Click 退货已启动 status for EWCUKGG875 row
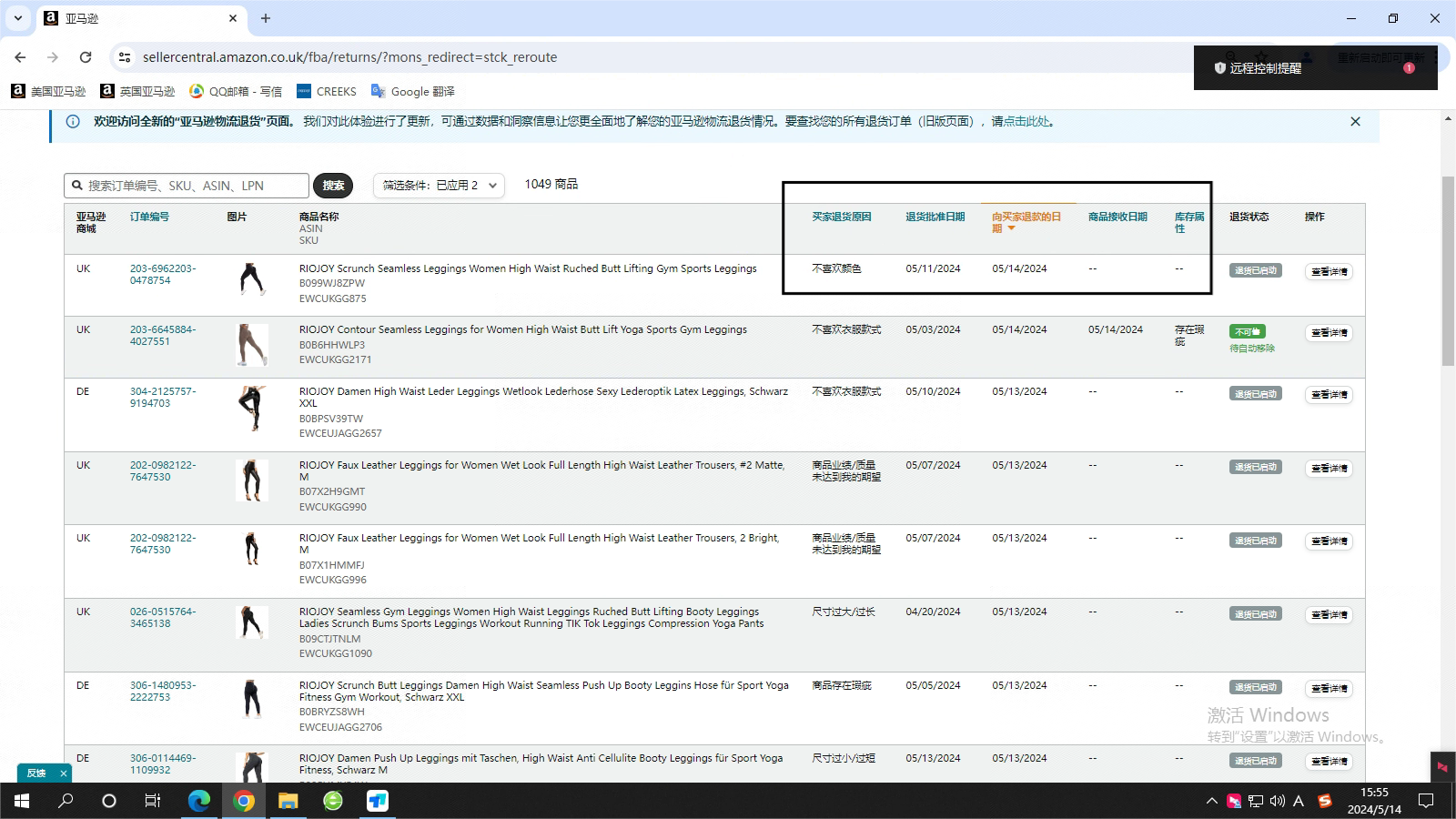1456x819 pixels. [1256, 270]
